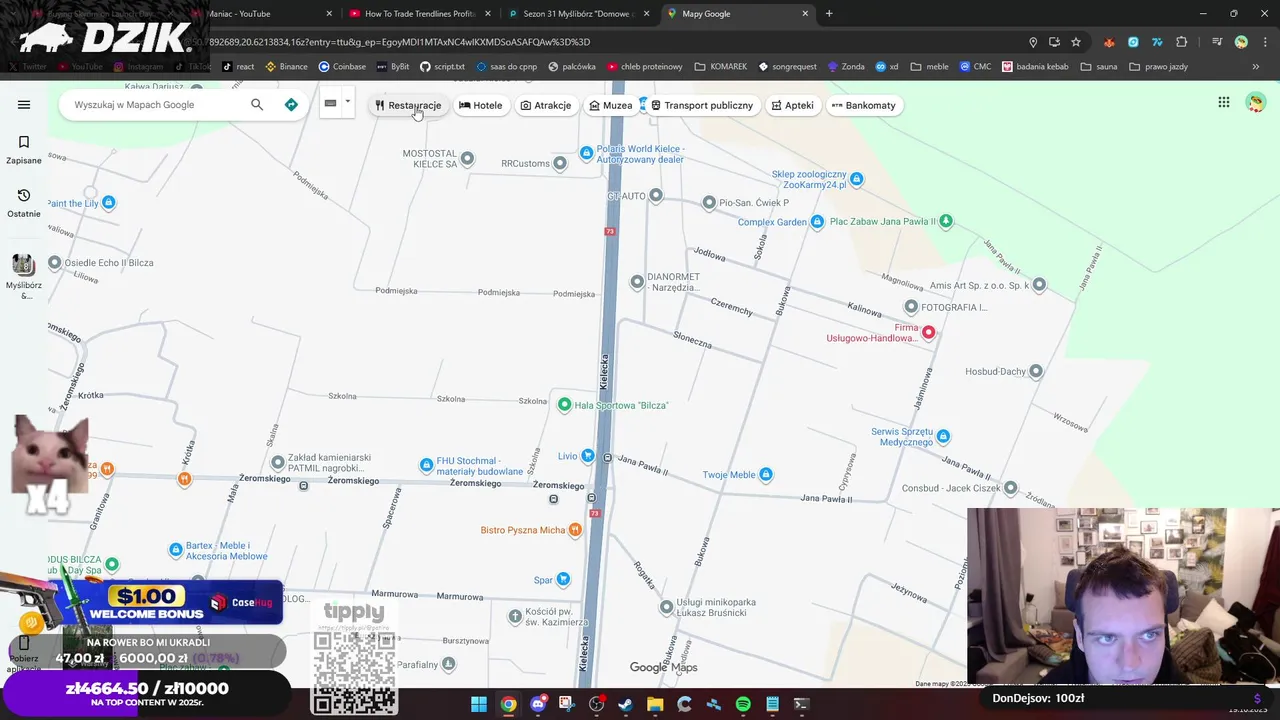Open Discord from the taskbar
1280x720 pixels.
[x=538, y=704]
